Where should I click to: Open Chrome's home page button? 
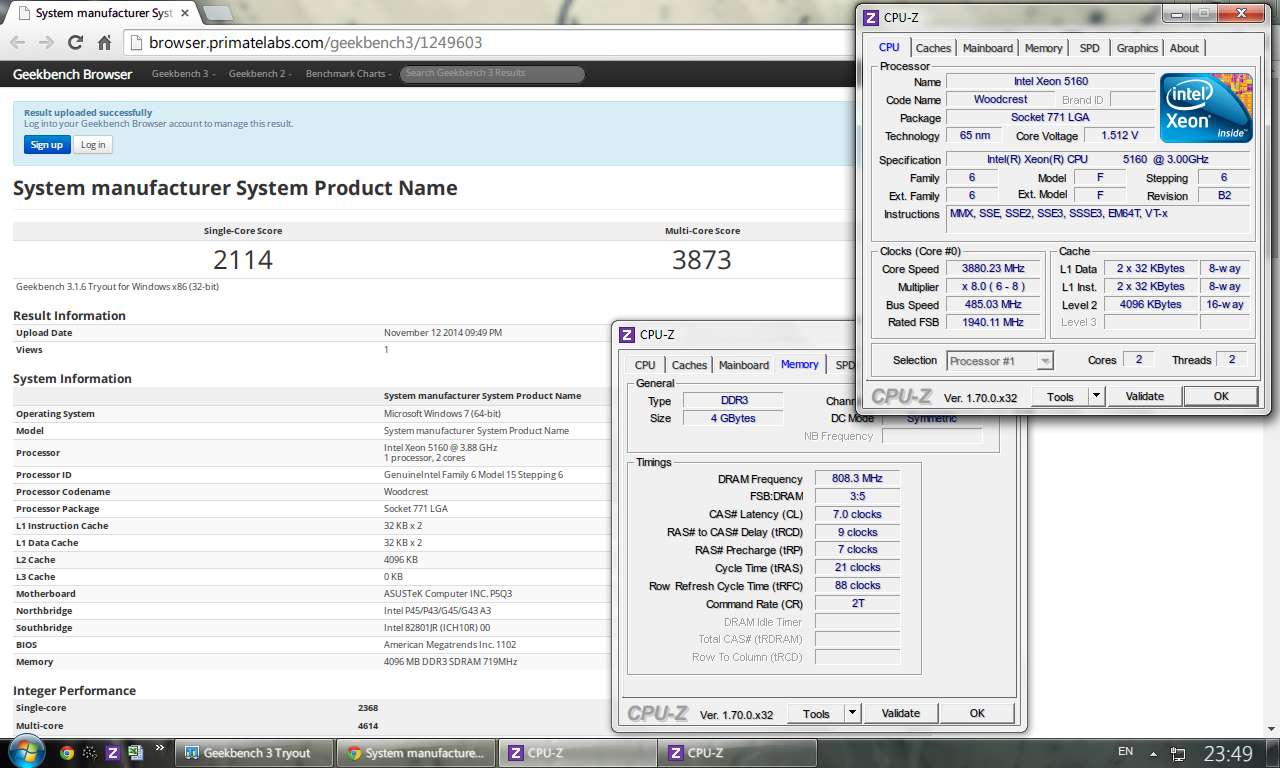pos(104,43)
